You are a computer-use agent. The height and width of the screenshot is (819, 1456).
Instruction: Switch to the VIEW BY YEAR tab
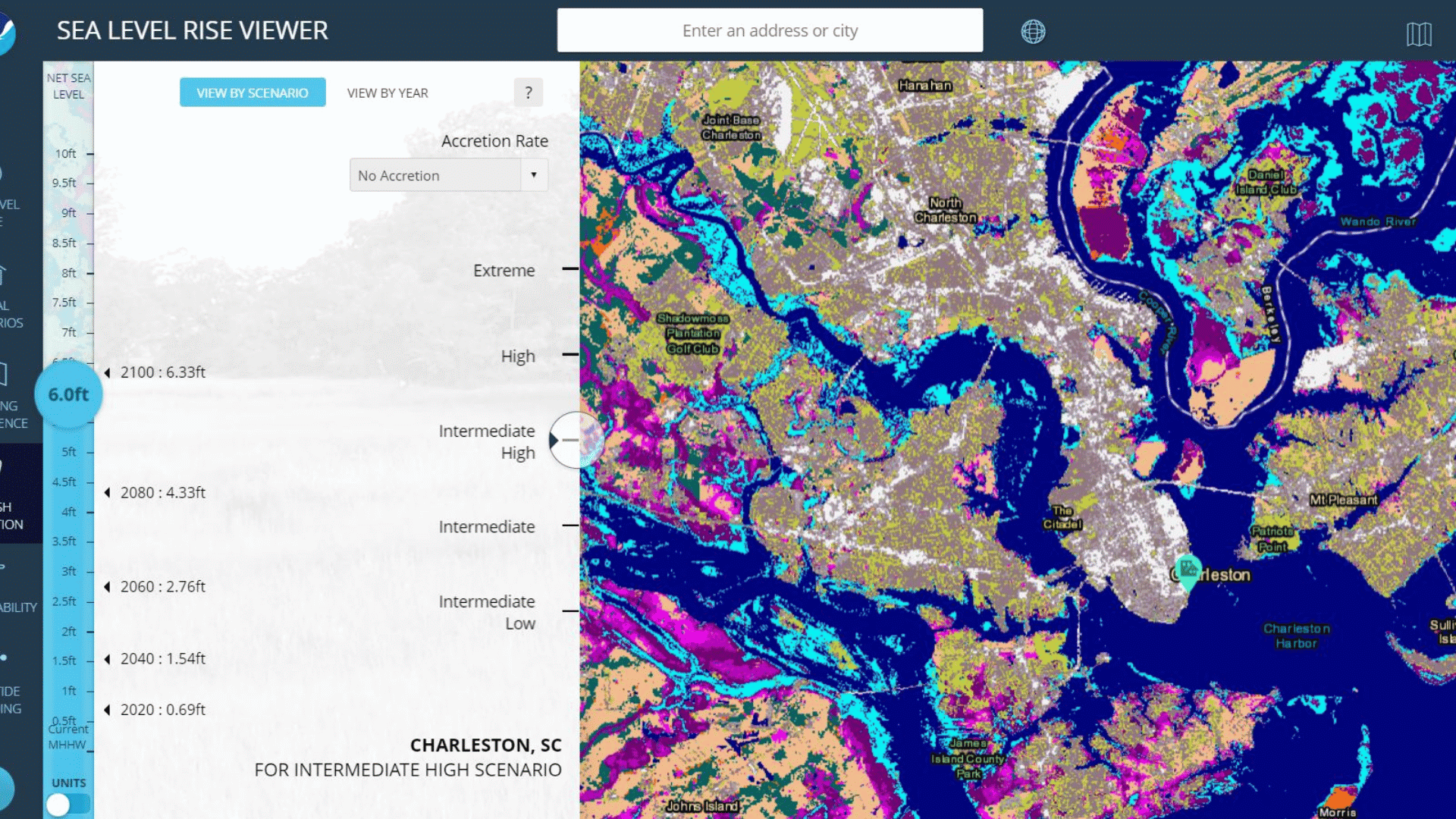pyautogui.click(x=388, y=93)
